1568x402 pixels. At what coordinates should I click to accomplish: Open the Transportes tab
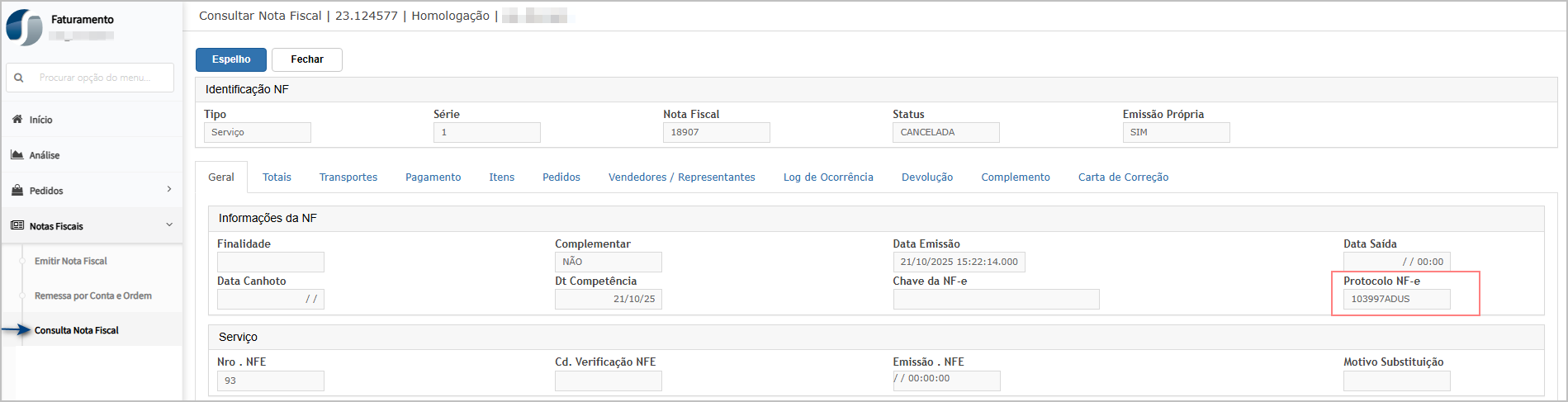coord(348,177)
